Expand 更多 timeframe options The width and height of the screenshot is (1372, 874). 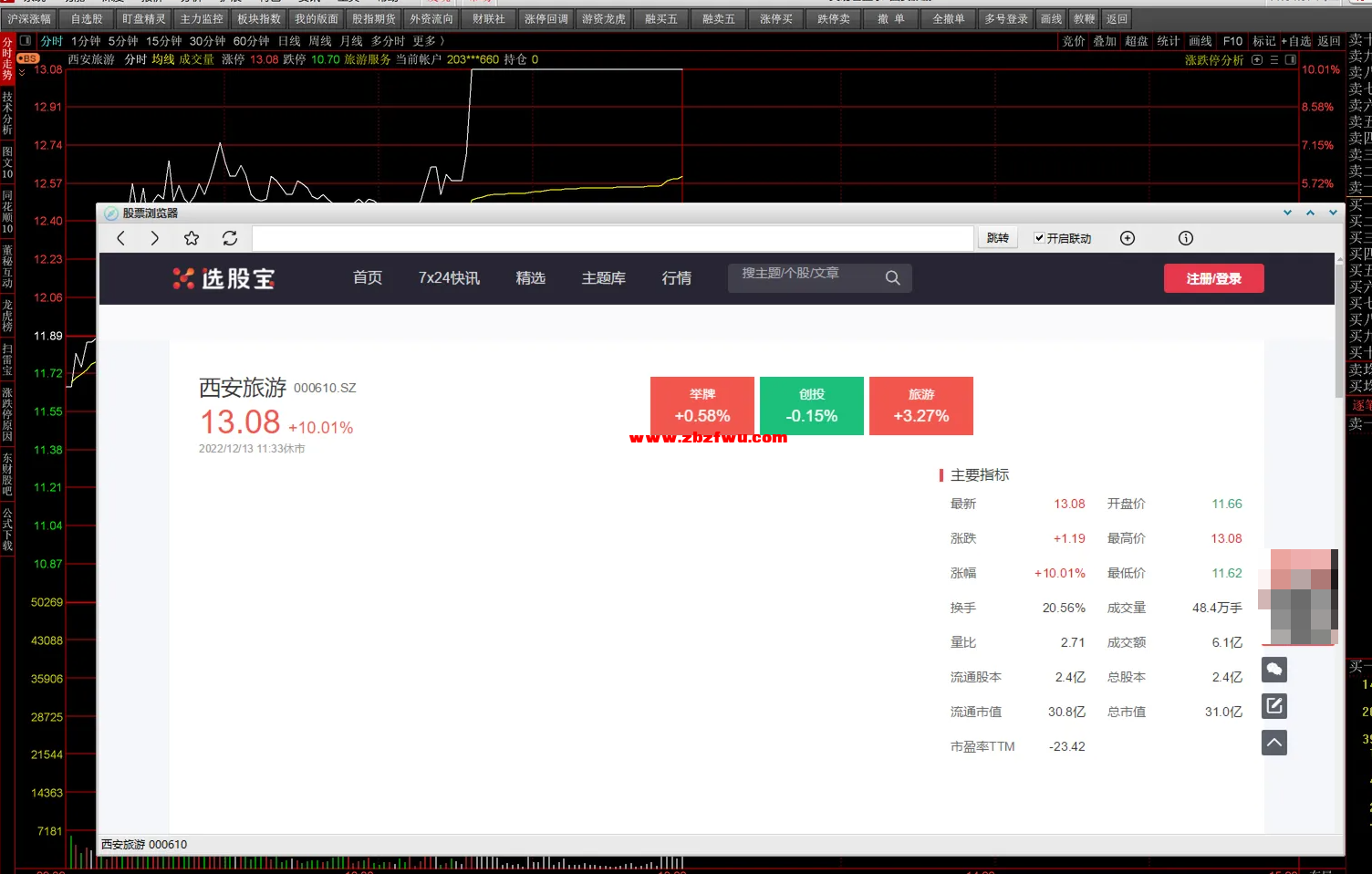428,41
